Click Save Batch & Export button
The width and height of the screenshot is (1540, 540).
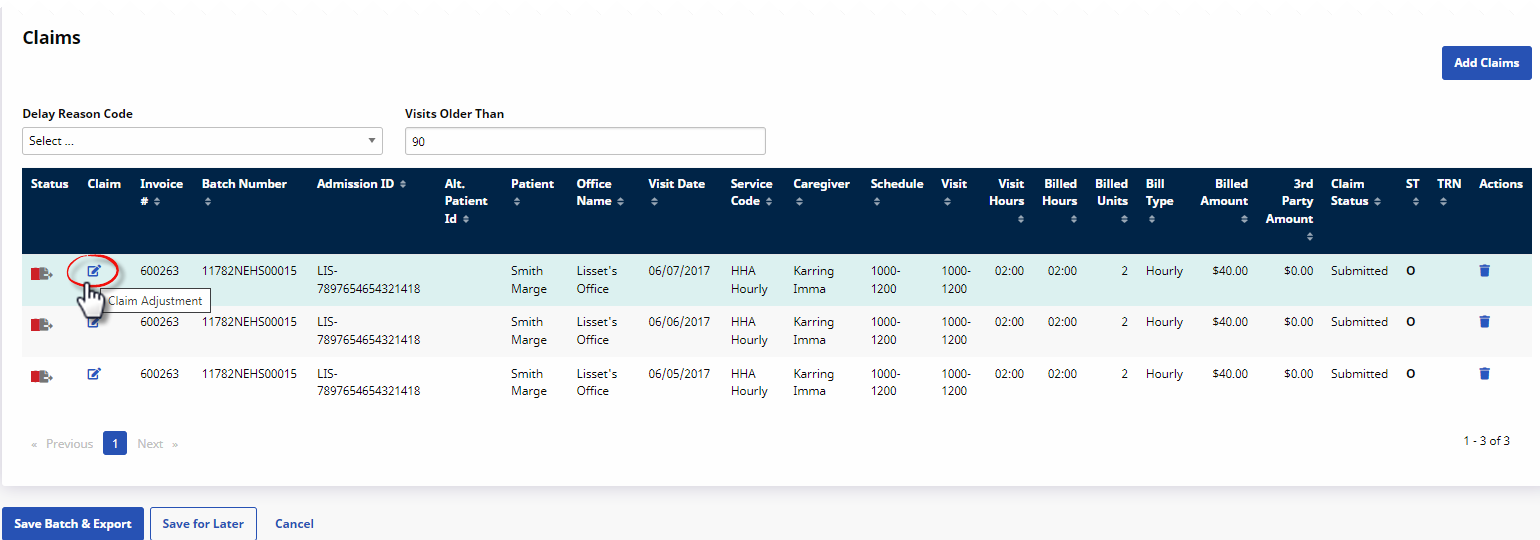coord(73,524)
